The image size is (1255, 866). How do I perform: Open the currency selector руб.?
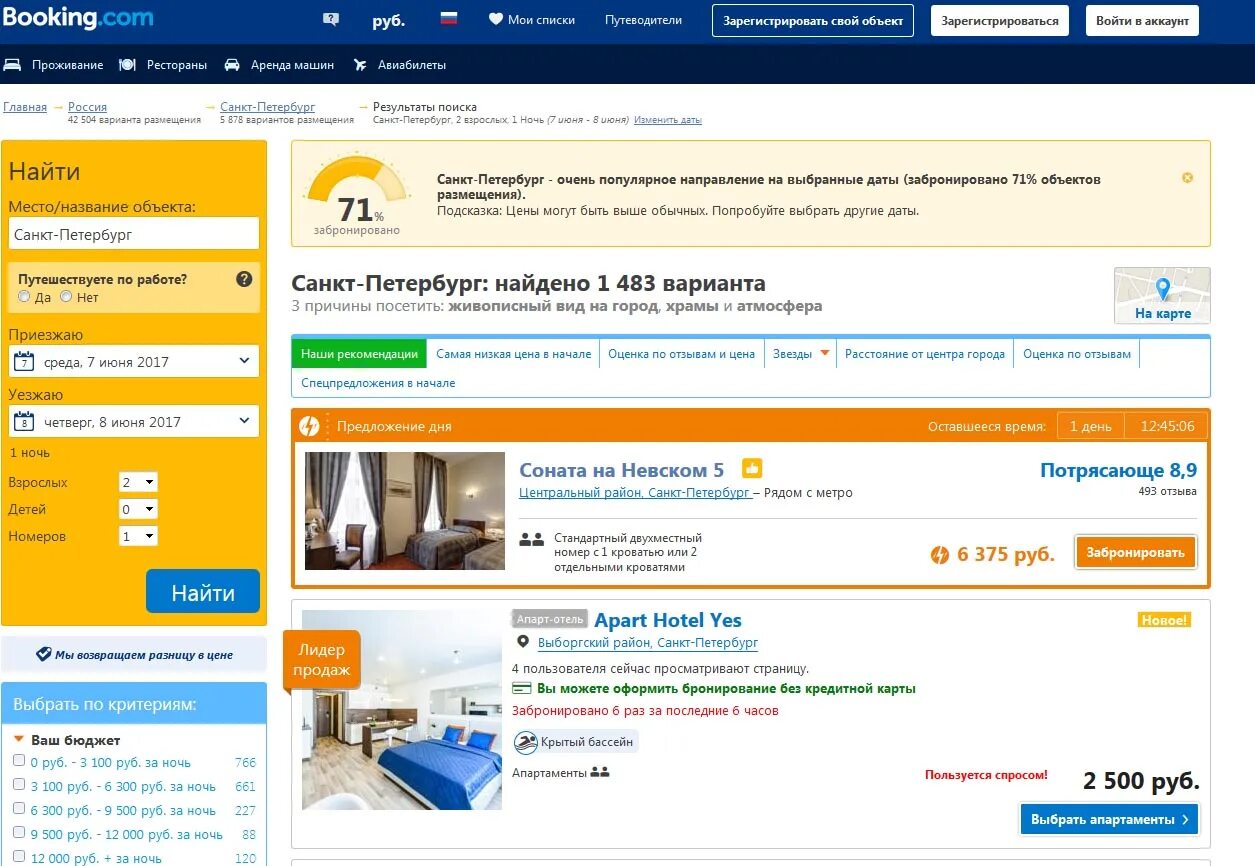click(x=388, y=20)
